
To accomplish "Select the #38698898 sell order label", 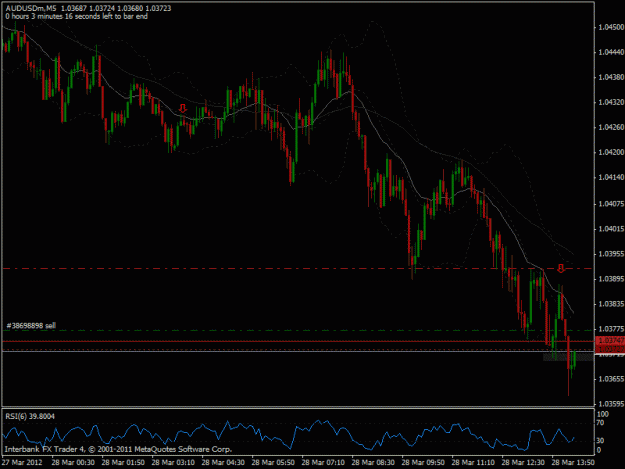I will point(31,326).
